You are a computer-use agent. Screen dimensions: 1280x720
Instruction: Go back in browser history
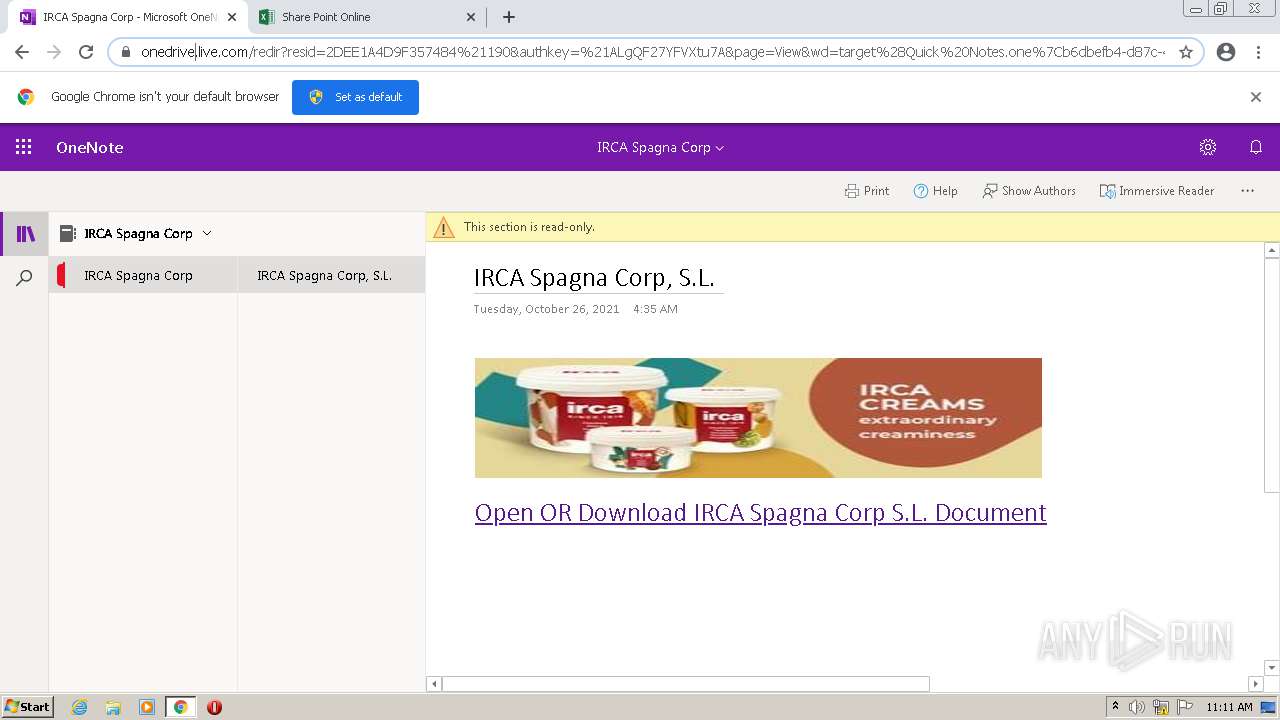(22, 52)
